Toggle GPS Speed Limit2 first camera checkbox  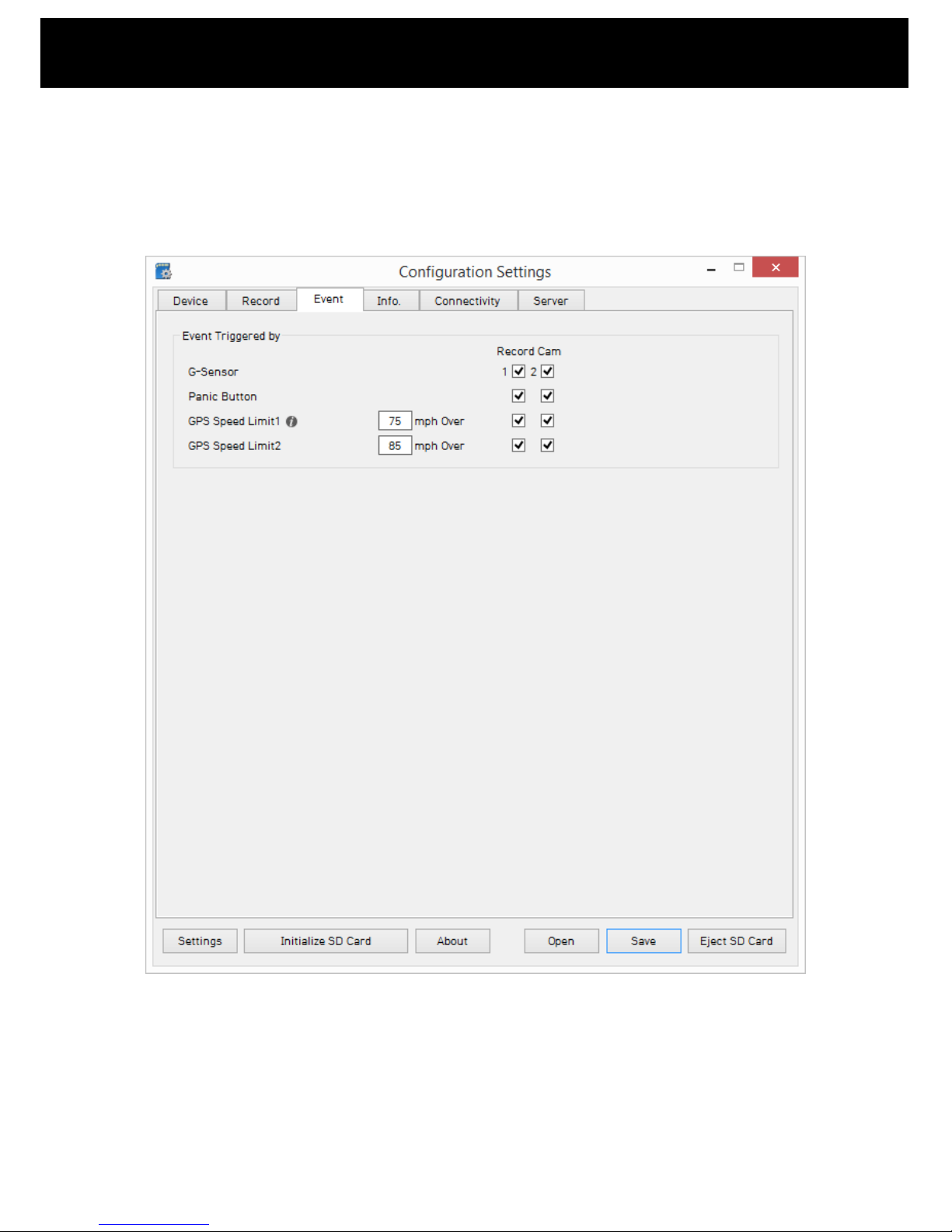point(518,445)
